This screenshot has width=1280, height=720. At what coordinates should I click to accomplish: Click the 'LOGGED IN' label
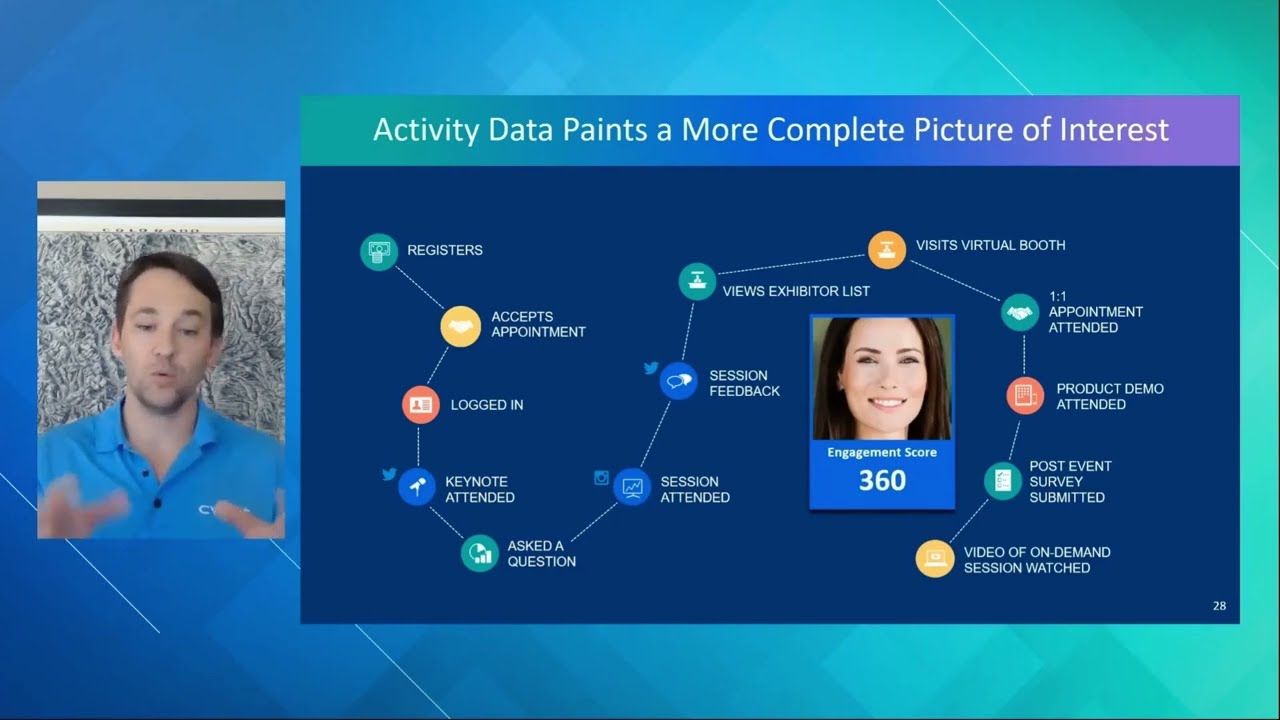point(487,405)
